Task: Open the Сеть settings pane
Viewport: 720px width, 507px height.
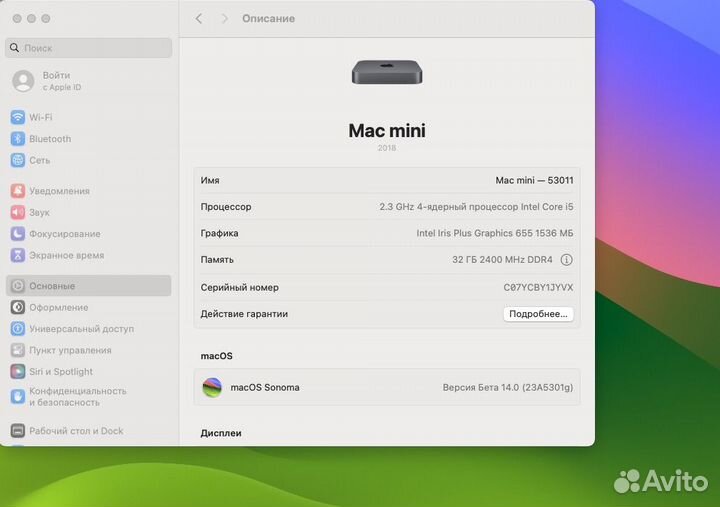Action: tap(89, 160)
